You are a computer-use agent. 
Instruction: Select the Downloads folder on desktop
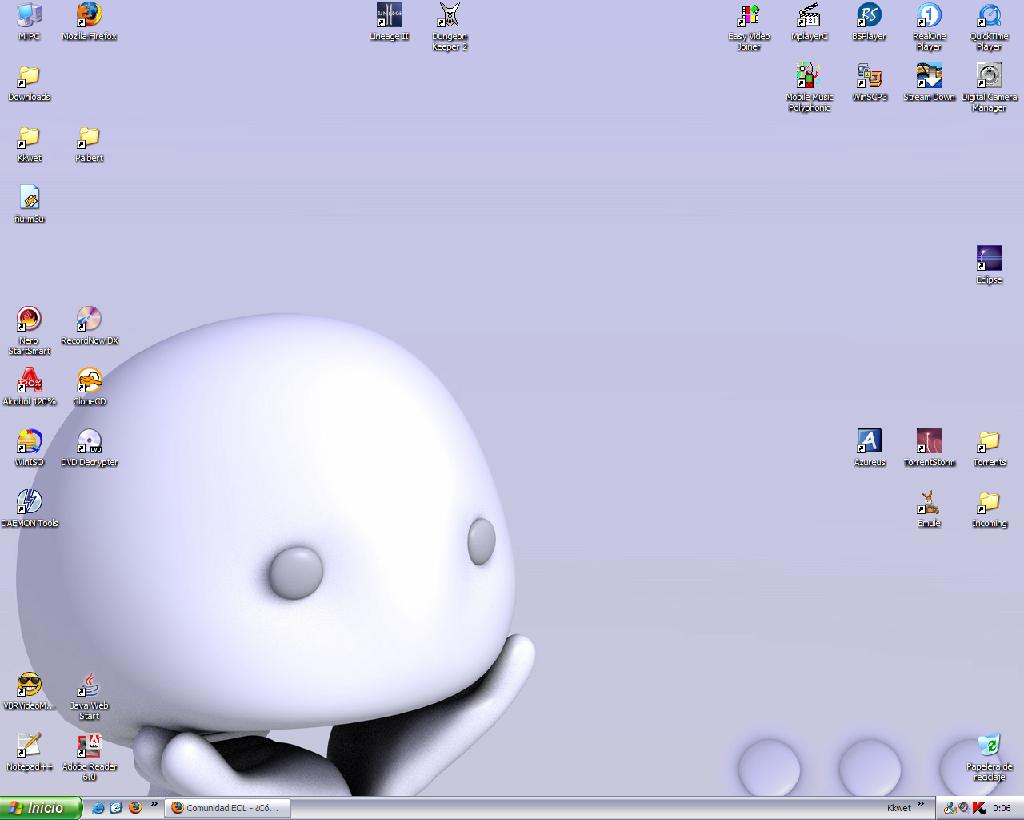coord(29,77)
